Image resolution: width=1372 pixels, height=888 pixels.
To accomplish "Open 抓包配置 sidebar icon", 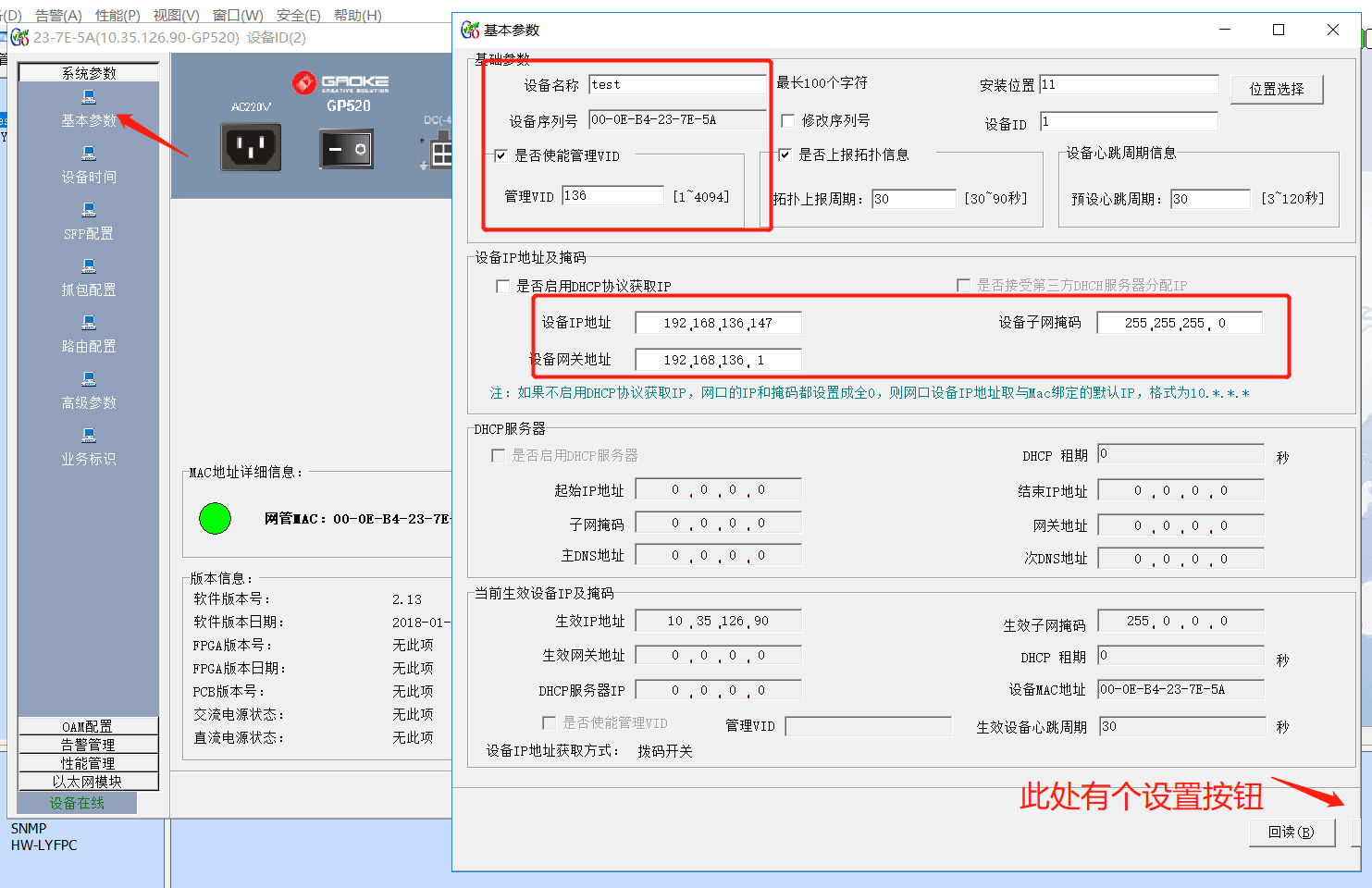I will coord(89,266).
